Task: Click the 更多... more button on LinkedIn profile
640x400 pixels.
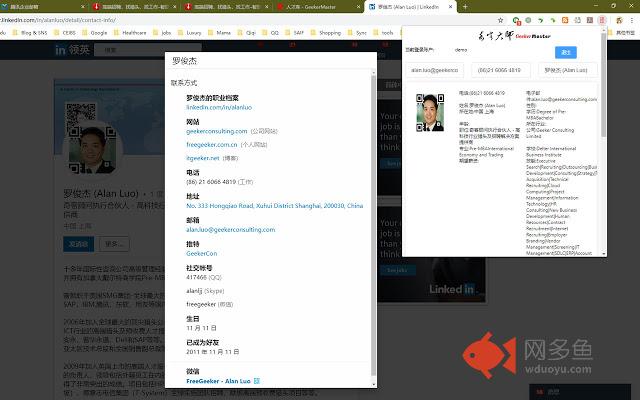Action: point(114,244)
